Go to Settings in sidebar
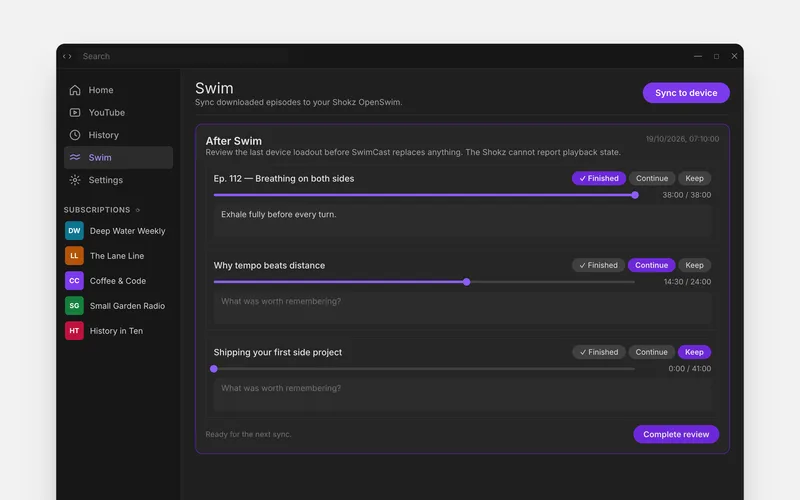Image resolution: width=800 pixels, height=500 pixels. [118, 180]
